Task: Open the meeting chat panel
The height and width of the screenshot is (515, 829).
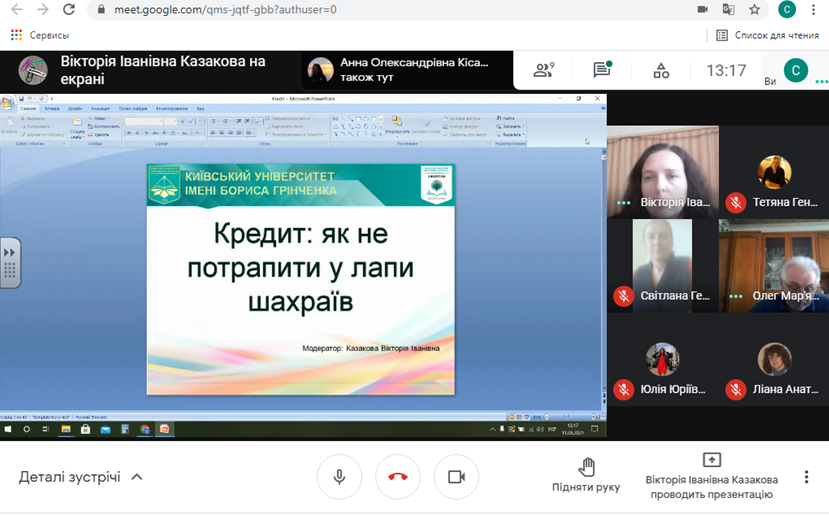Action: click(602, 71)
